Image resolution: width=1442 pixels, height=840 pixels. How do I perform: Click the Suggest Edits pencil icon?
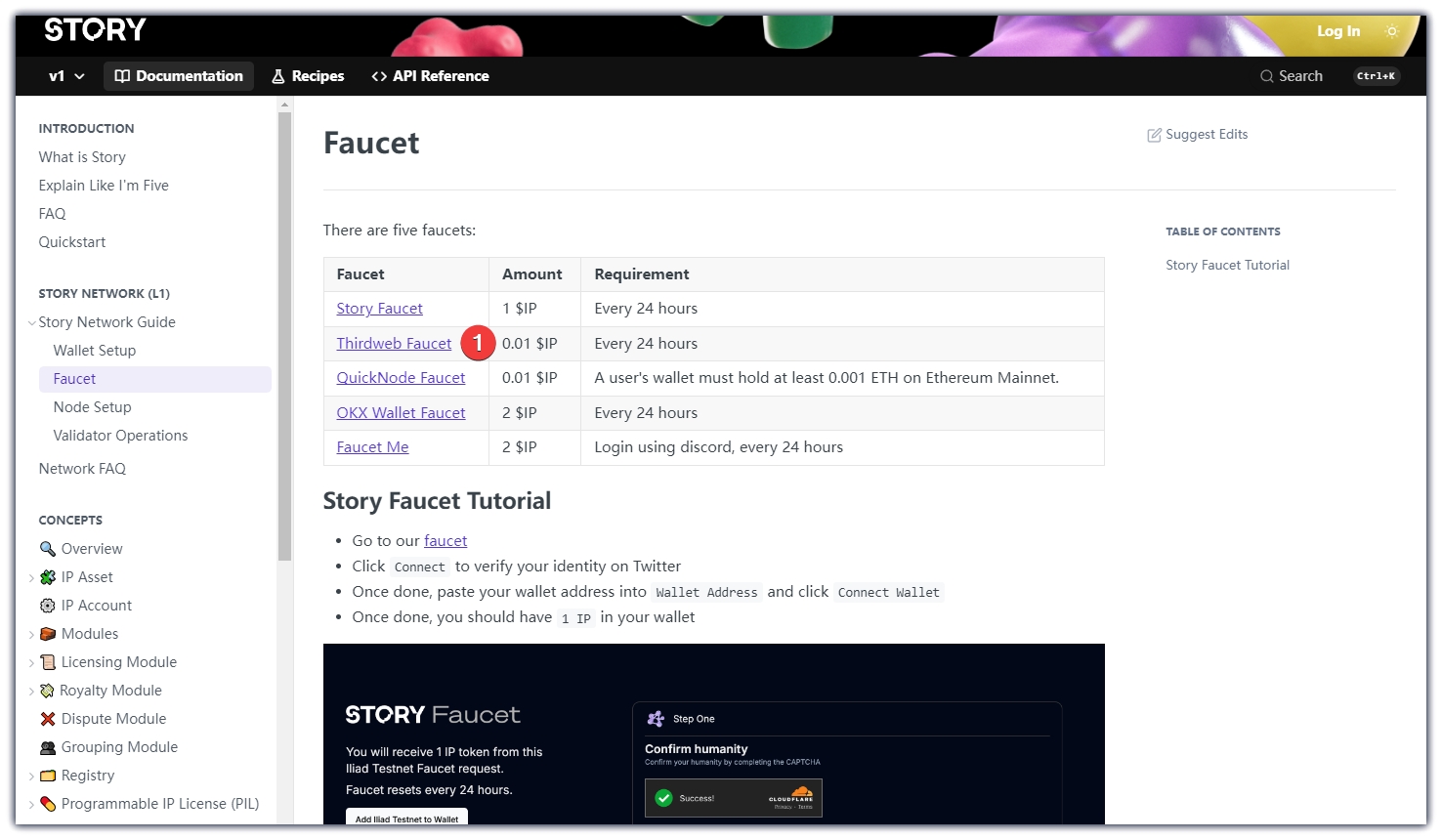[1154, 135]
